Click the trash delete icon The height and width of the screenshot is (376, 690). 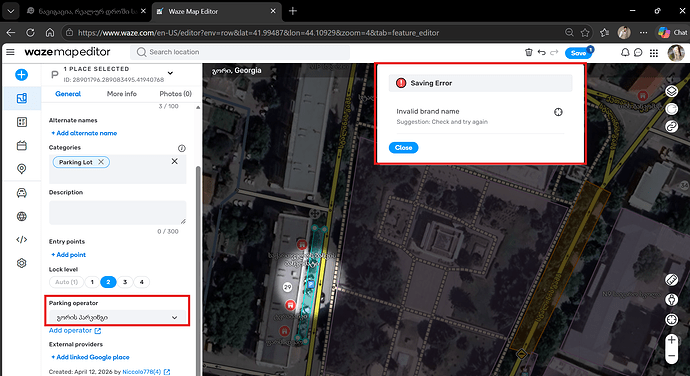pyautogui.click(x=529, y=52)
